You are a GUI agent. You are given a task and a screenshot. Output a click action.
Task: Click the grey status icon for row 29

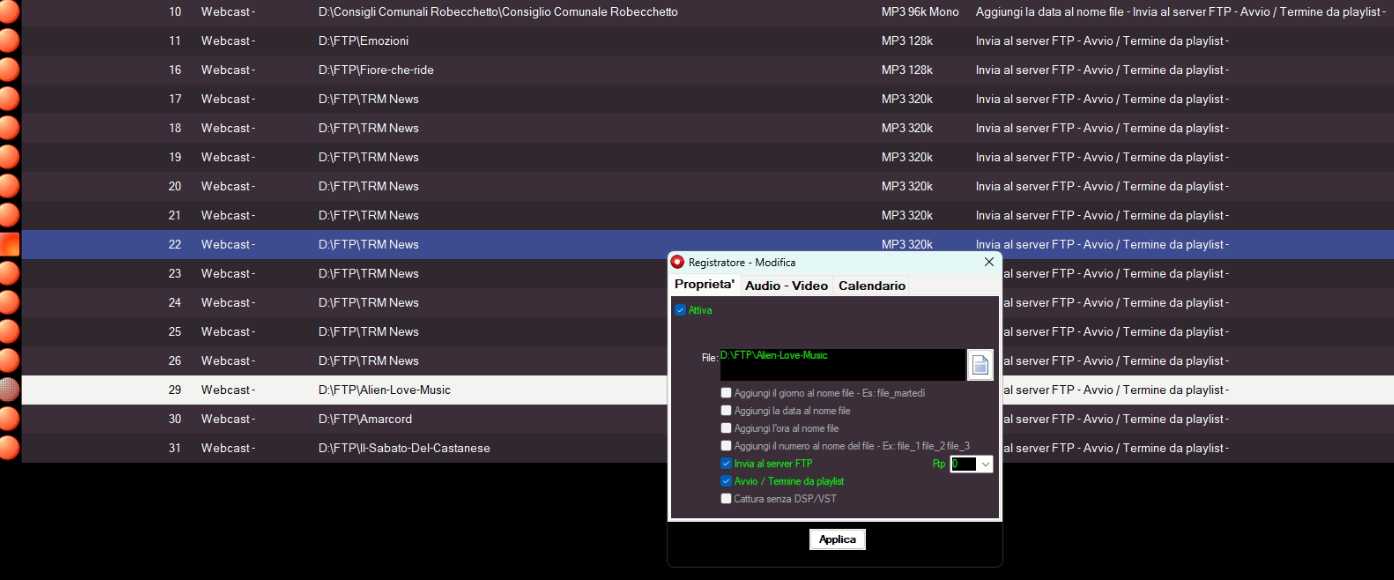[7, 390]
